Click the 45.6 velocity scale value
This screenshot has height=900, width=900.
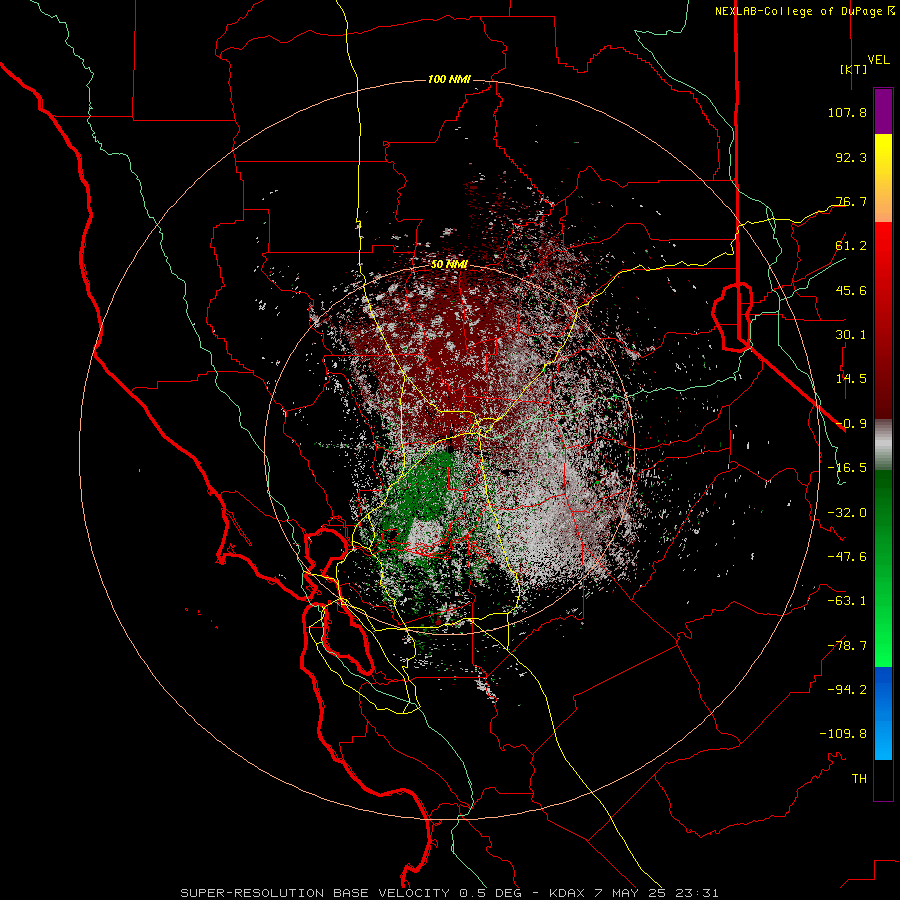pyautogui.click(x=851, y=290)
